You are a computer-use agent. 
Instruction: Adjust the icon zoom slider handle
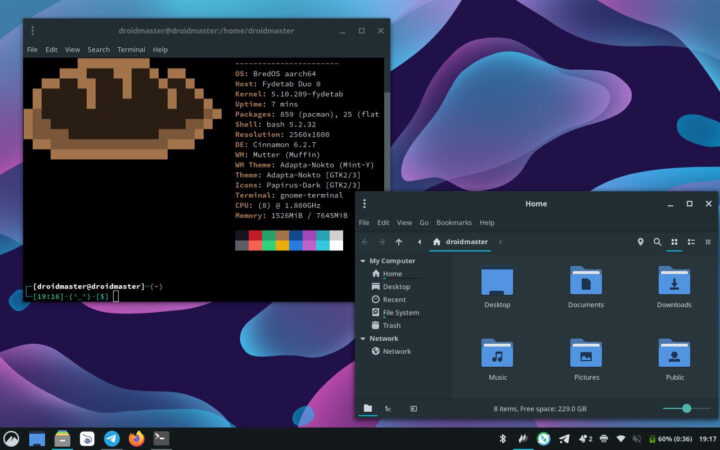[x=686, y=408]
